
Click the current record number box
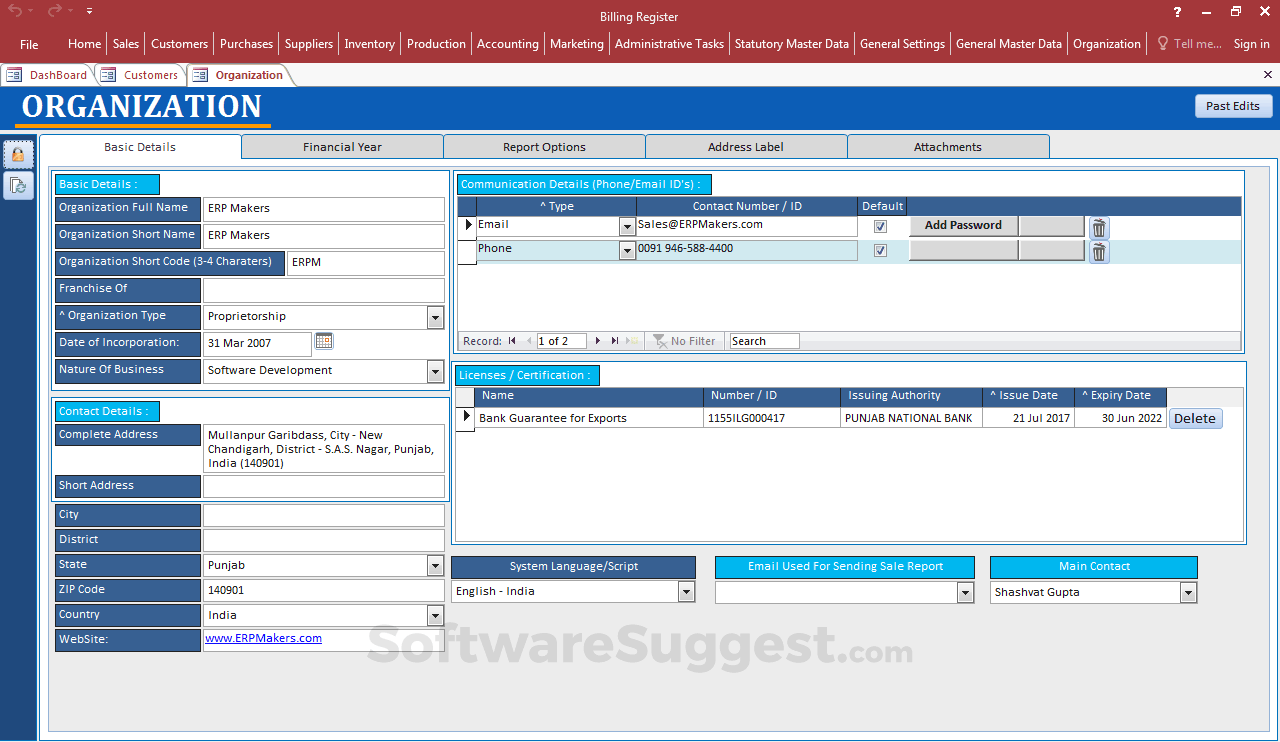point(562,341)
